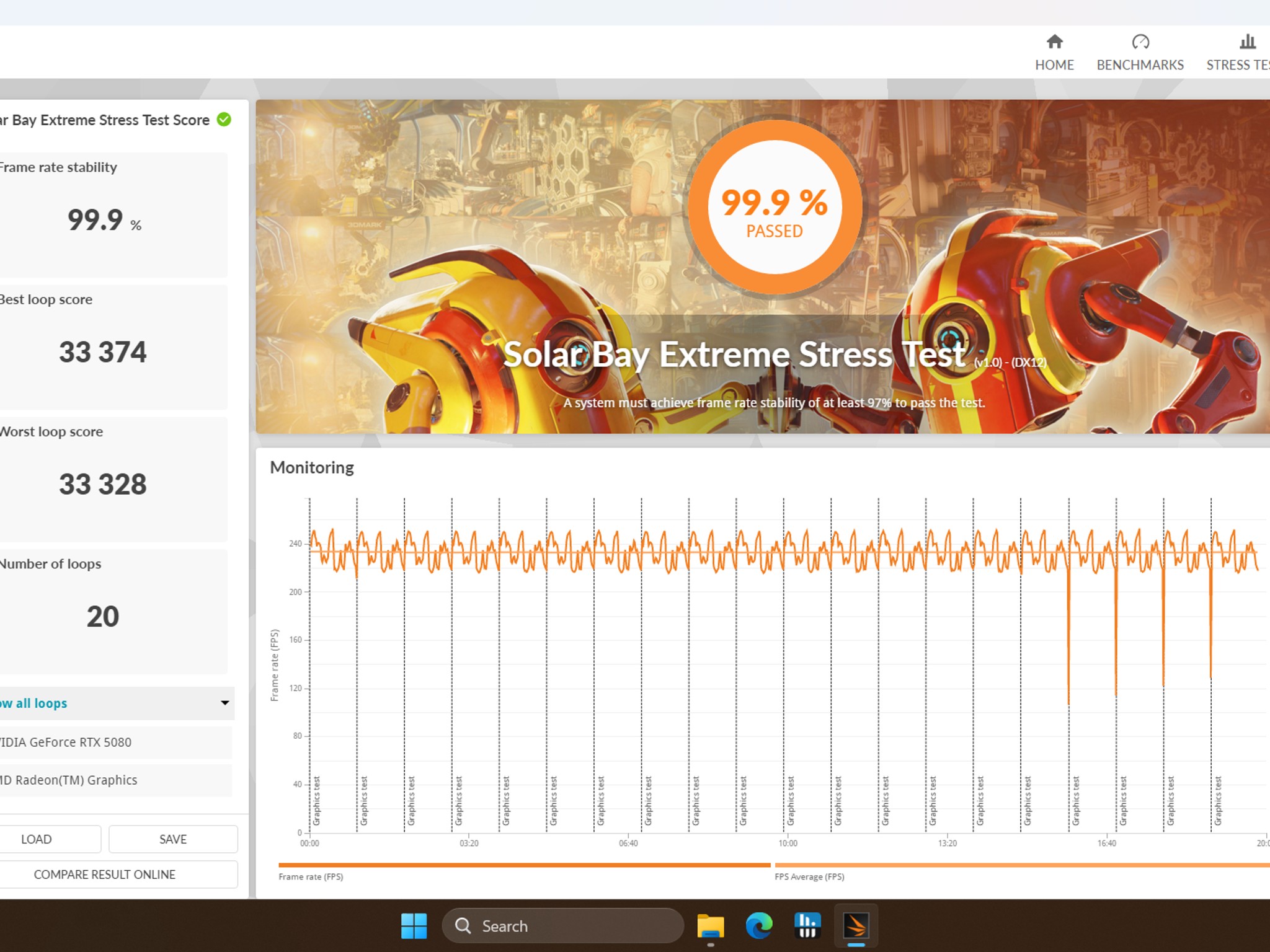Click the Frame rate (FPS) axis title
Screen dimensions: 1270x952
click(x=275, y=665)
